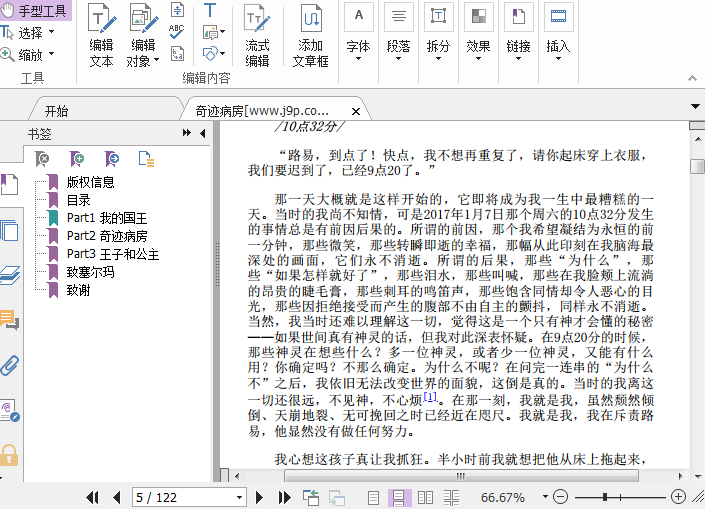Screen dimensions: 705x509
Task: Click the Add Article Box (添加文章框) tool
Action: tap(310, 36)
